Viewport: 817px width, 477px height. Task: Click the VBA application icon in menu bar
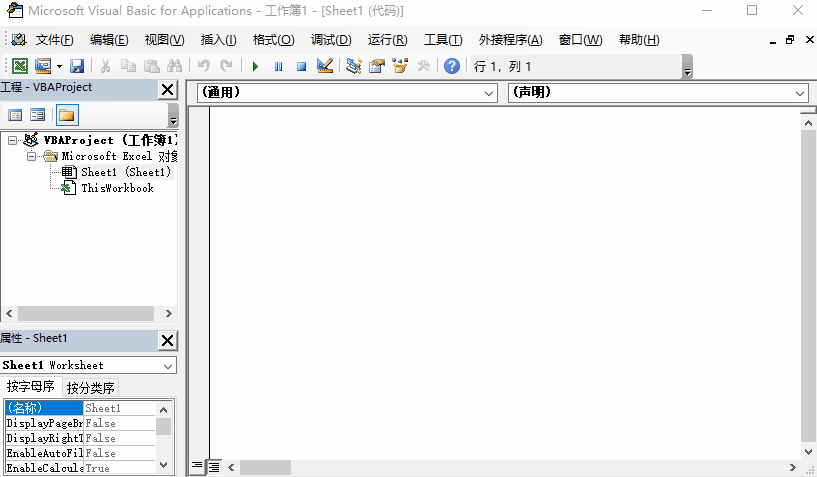click(x=18, y=40)
